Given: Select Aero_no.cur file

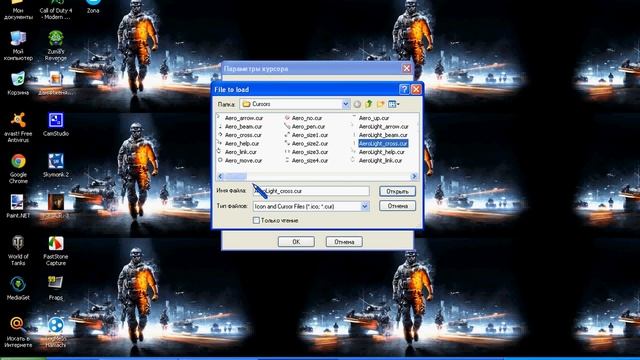Looking at the screenshot, I should coord(307,118).
